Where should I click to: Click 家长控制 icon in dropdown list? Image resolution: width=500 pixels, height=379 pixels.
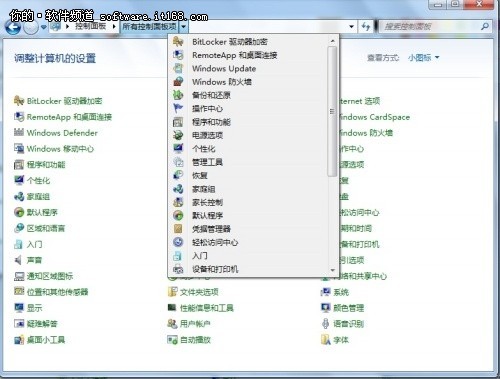point(178,202)
